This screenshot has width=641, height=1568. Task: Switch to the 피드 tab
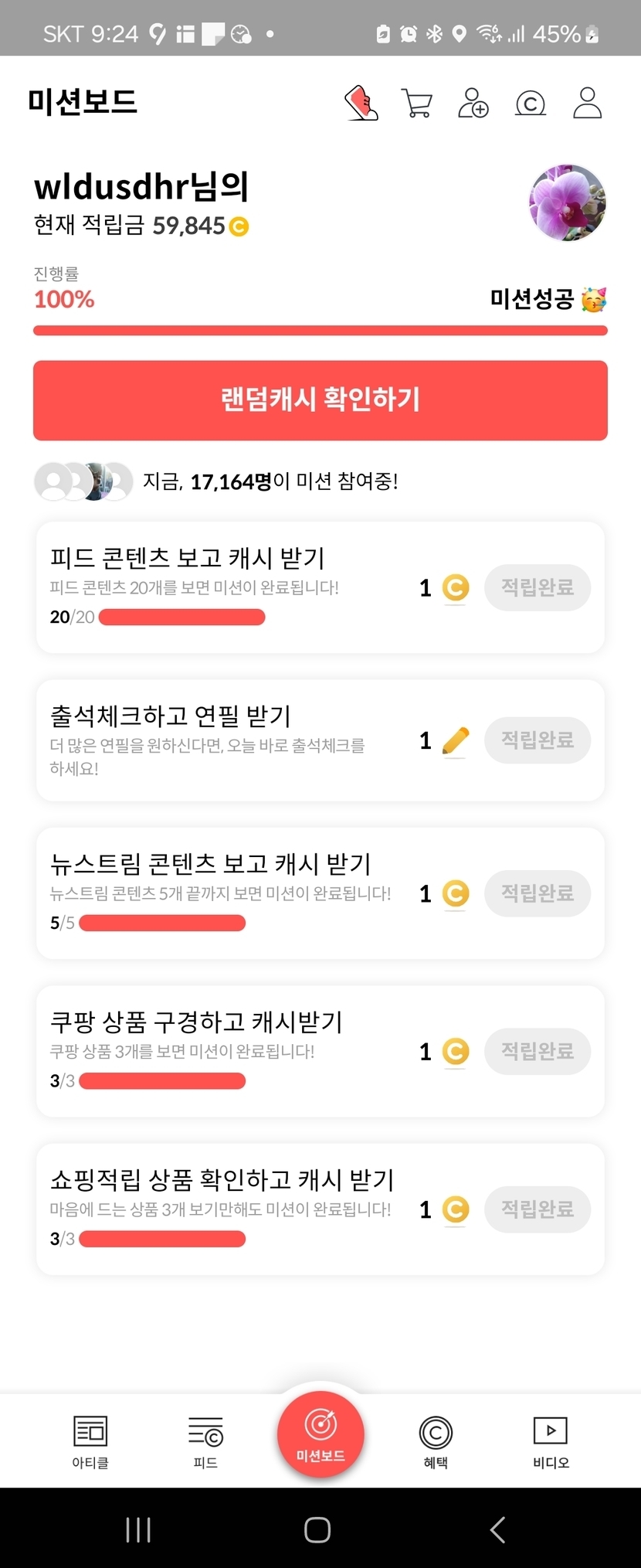coord(205,1441)
